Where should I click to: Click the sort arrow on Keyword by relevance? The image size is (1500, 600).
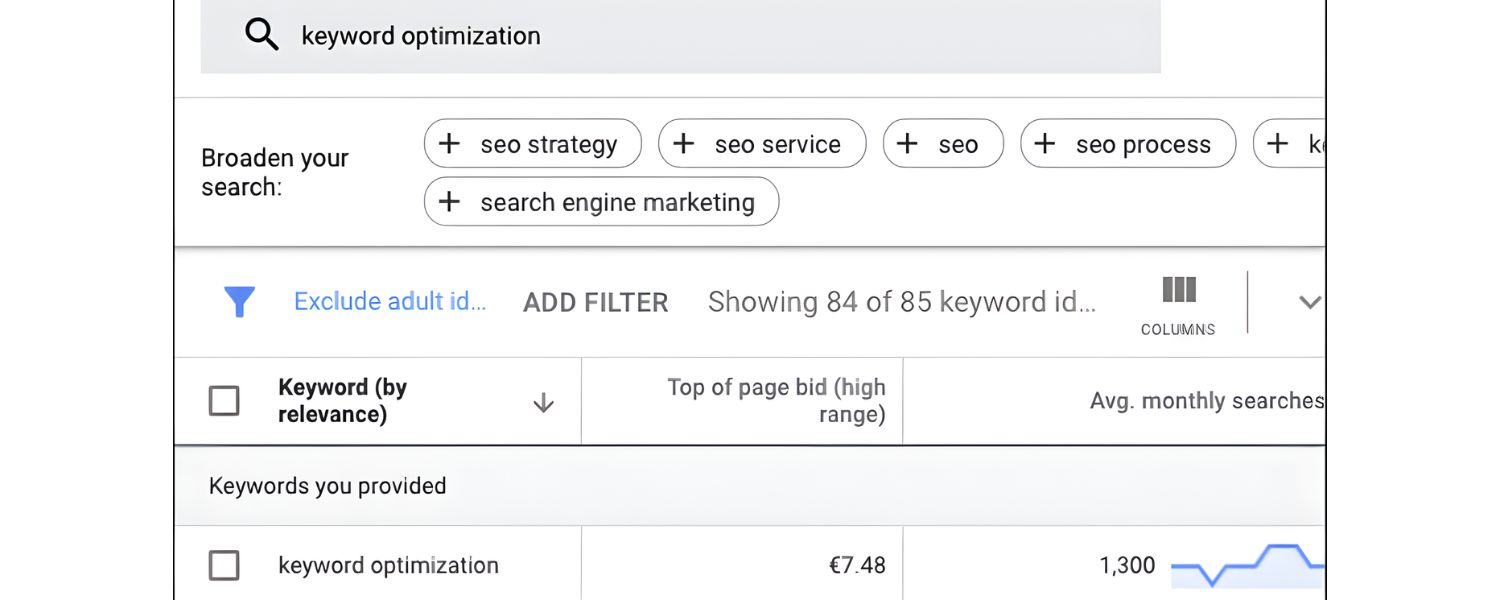point(543,402)
